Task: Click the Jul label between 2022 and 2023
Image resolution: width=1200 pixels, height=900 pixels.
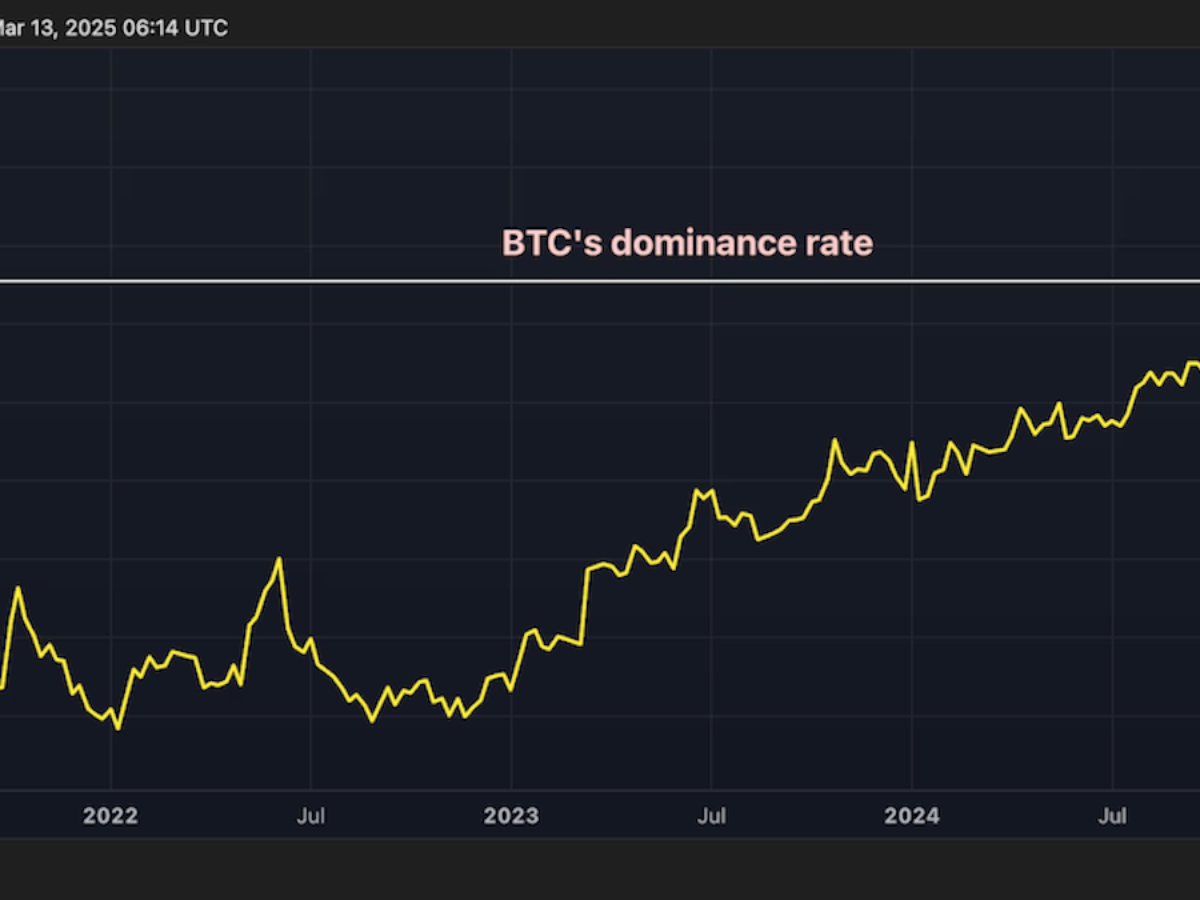Action: (x=311, y=816)
